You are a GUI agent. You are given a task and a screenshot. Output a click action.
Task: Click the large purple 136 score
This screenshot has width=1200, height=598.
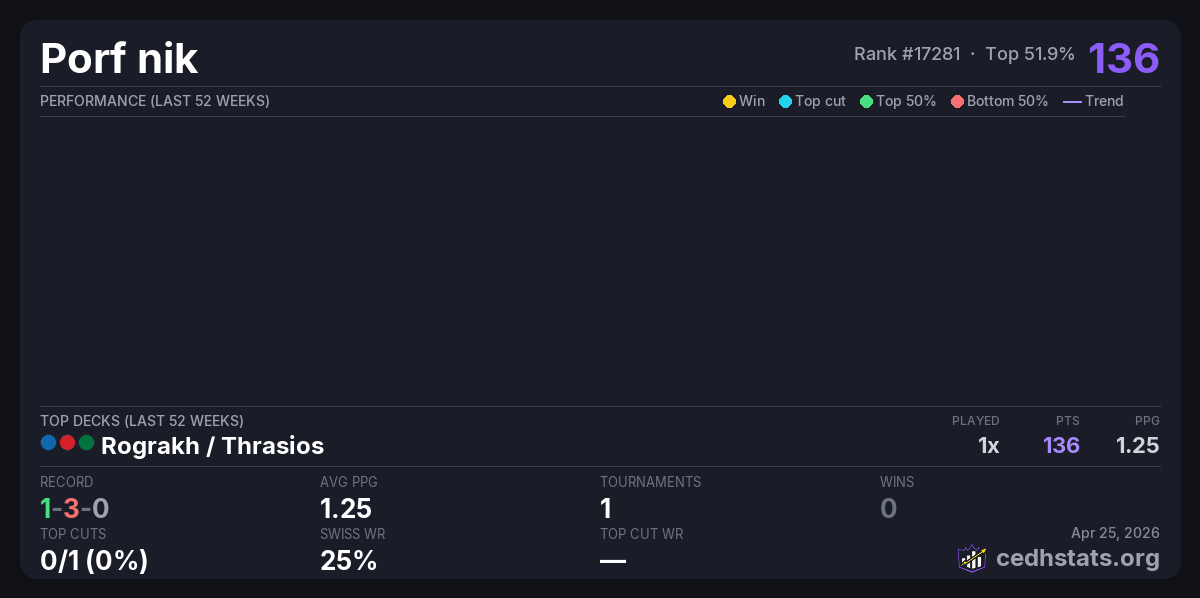click(1123, 58)
